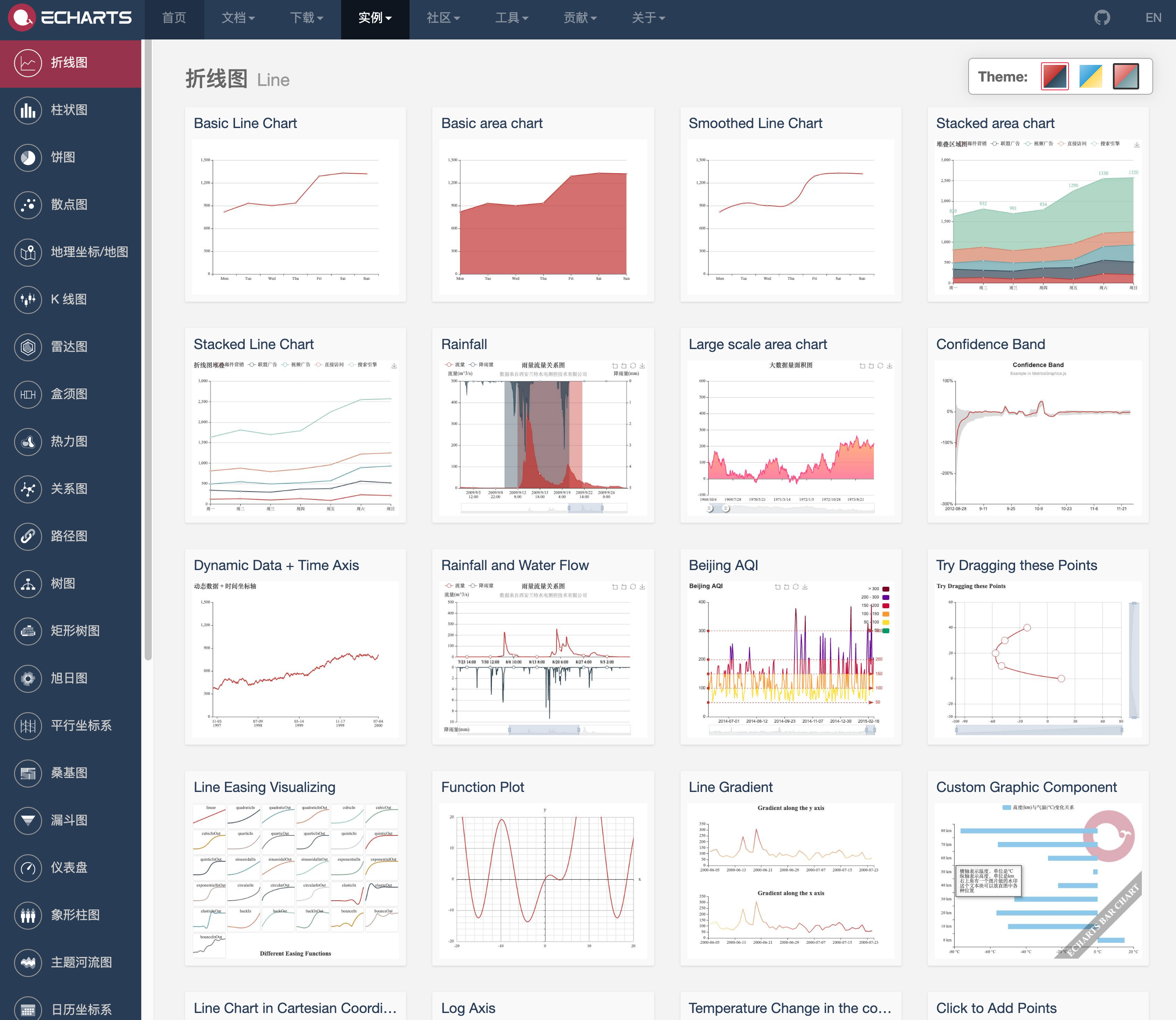Select the boxplot (盒须图) sidebar icon
The image size is (1176, 1020).
point(28,394)
